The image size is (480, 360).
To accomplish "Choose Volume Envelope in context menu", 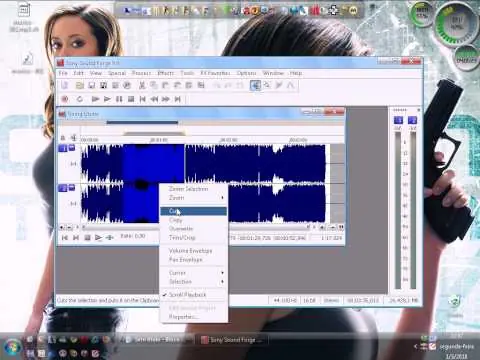I will (193, 251).
